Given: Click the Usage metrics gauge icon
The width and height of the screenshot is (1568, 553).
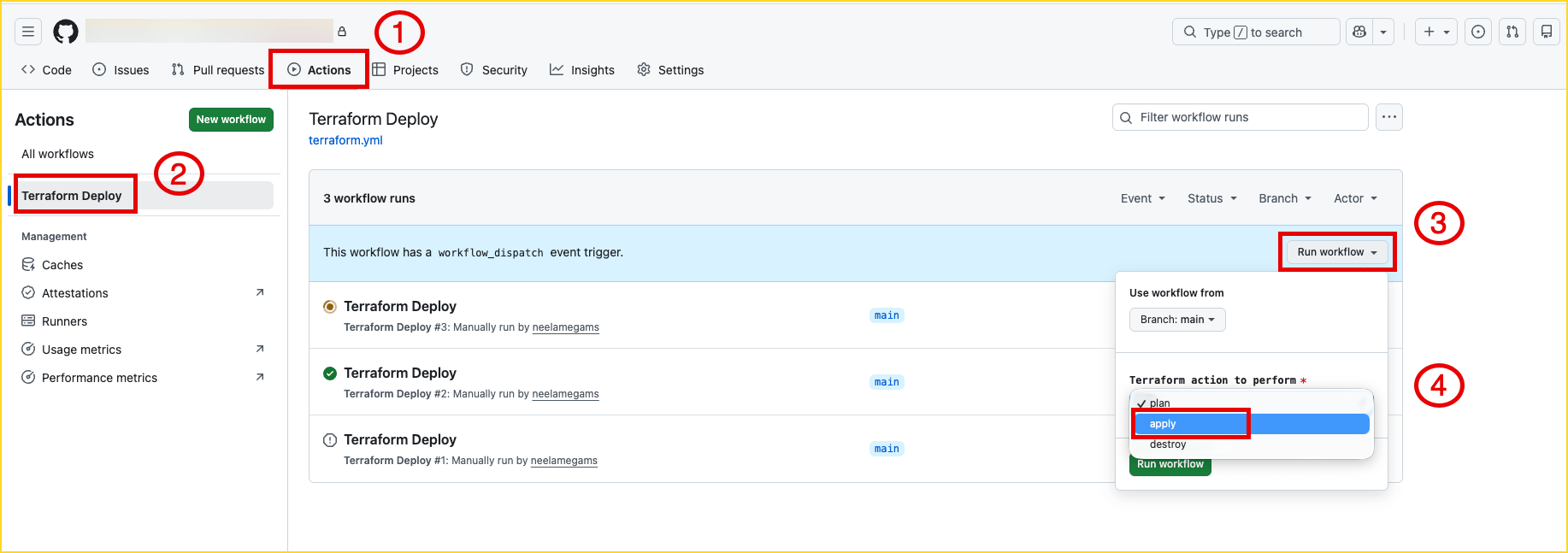Looking at the screenshot, I should click(x=28, y=350).
